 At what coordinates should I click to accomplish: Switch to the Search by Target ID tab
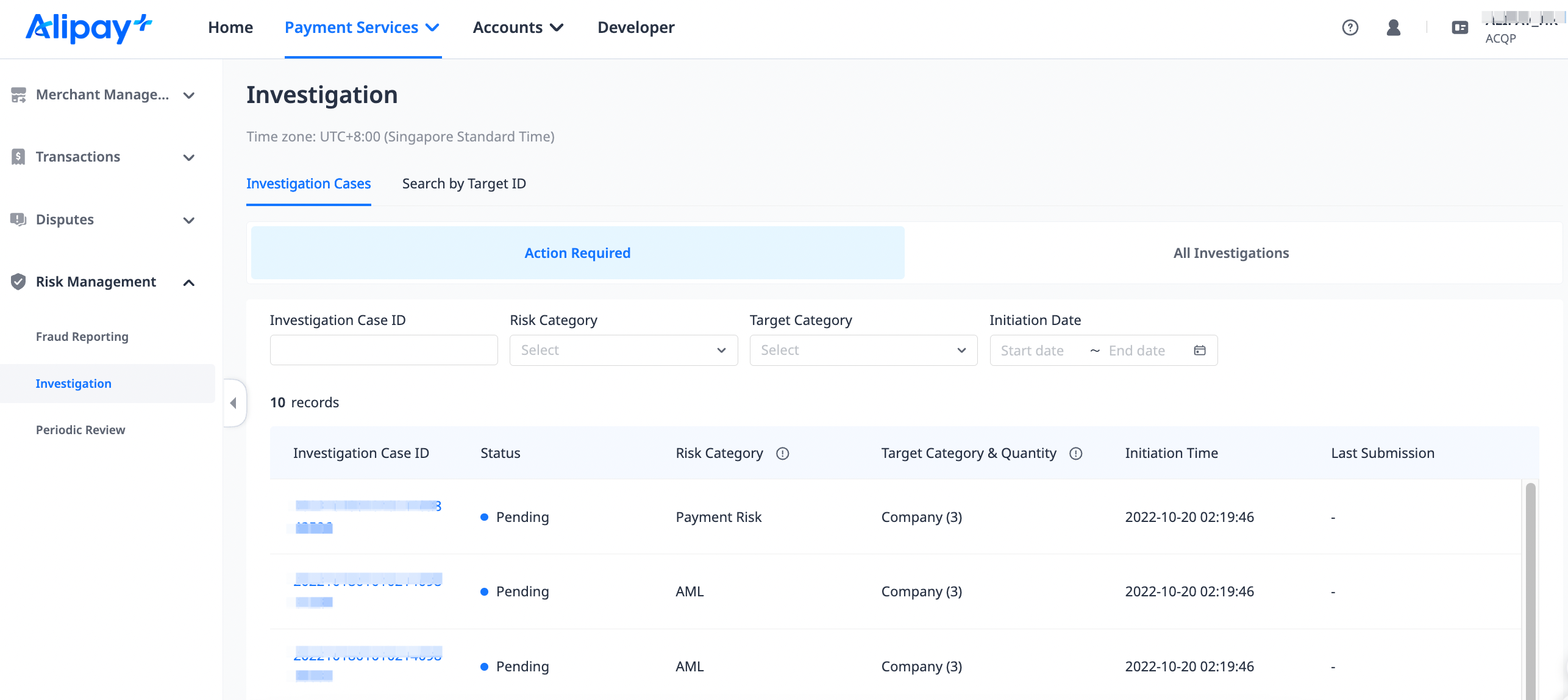pos(463,184)
